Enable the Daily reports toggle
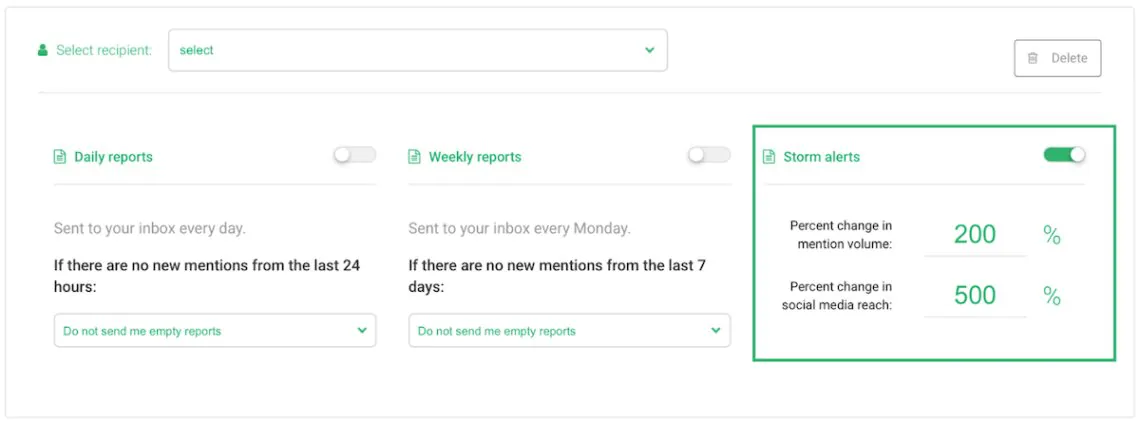 click(x=355, y=155)
